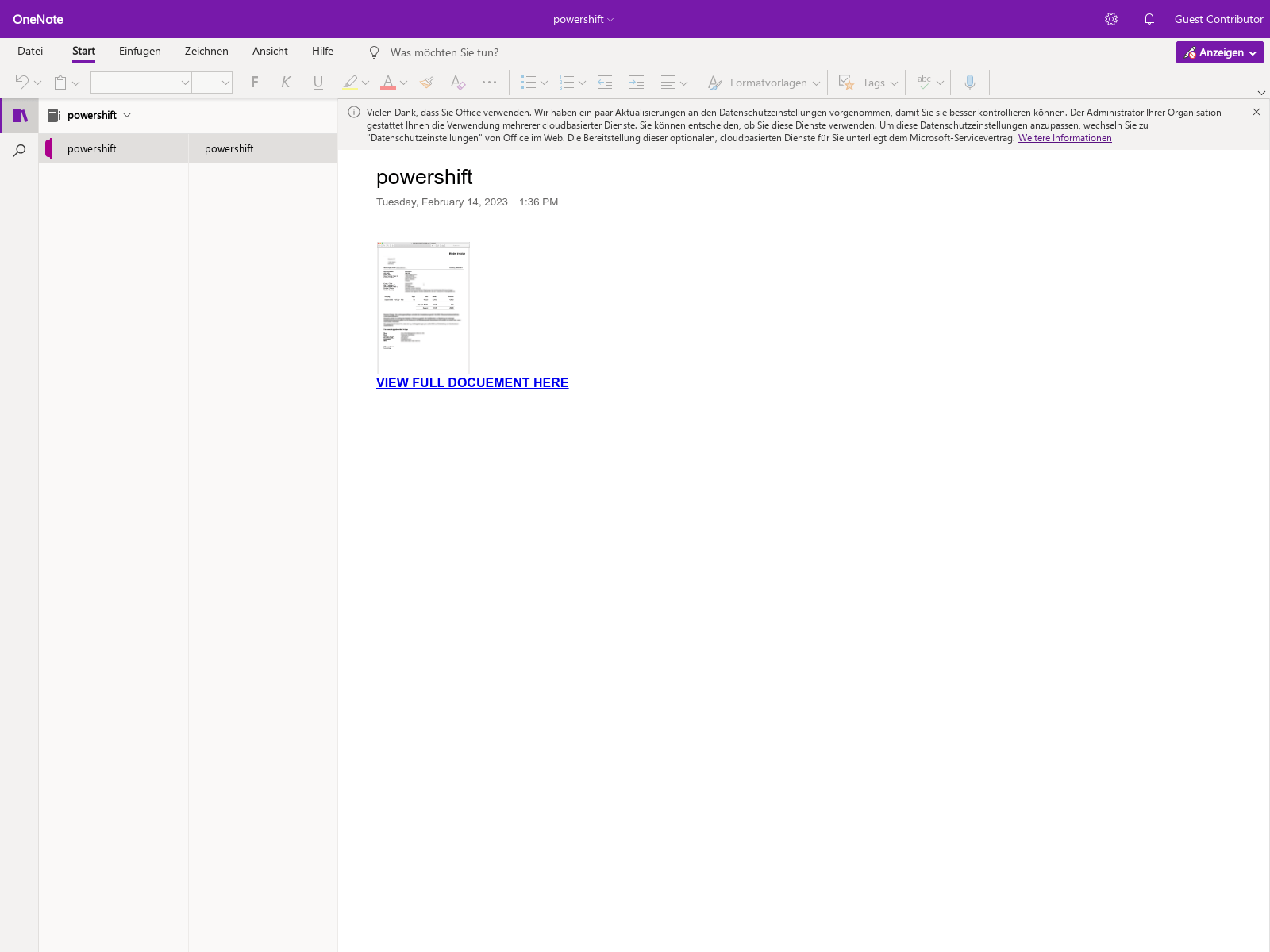Open the Einfügen tab
Viewport: 1270px width, 952px height.
pyautogui.click(x=140, y=51)
